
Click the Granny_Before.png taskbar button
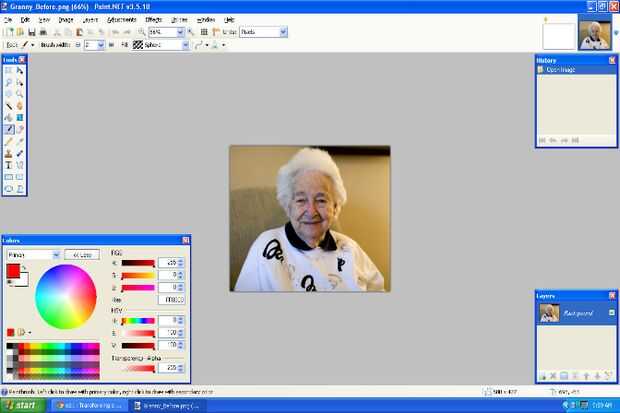(x=168, y=406)
